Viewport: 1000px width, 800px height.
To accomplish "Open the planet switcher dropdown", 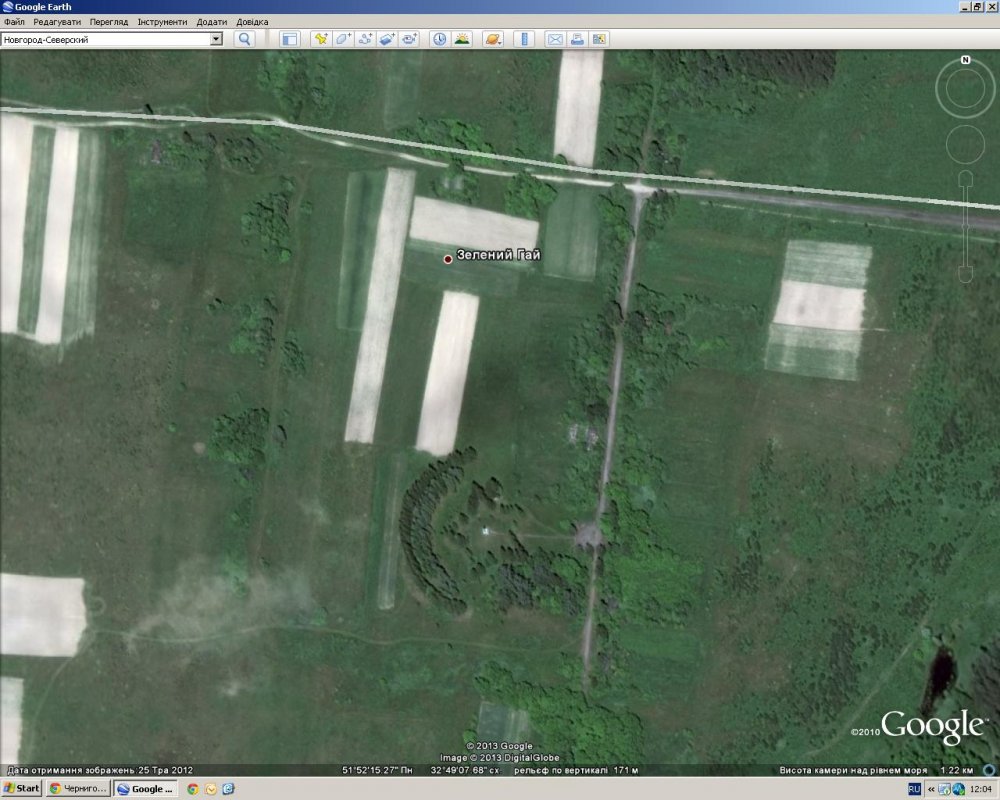I will 492,39.
